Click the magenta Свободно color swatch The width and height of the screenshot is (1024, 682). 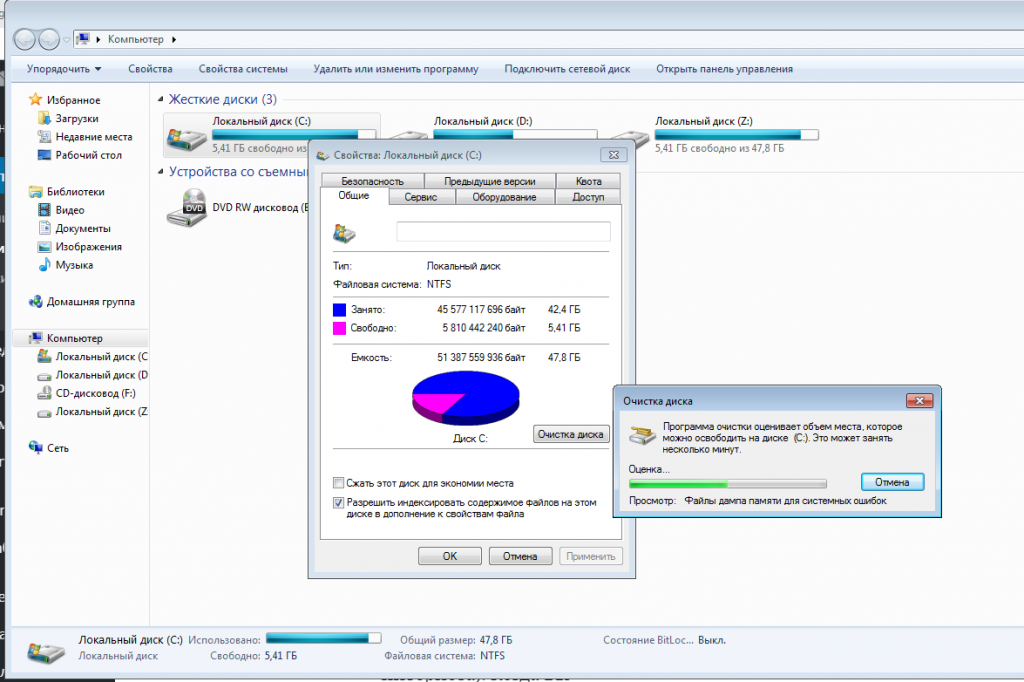(340, 328)
